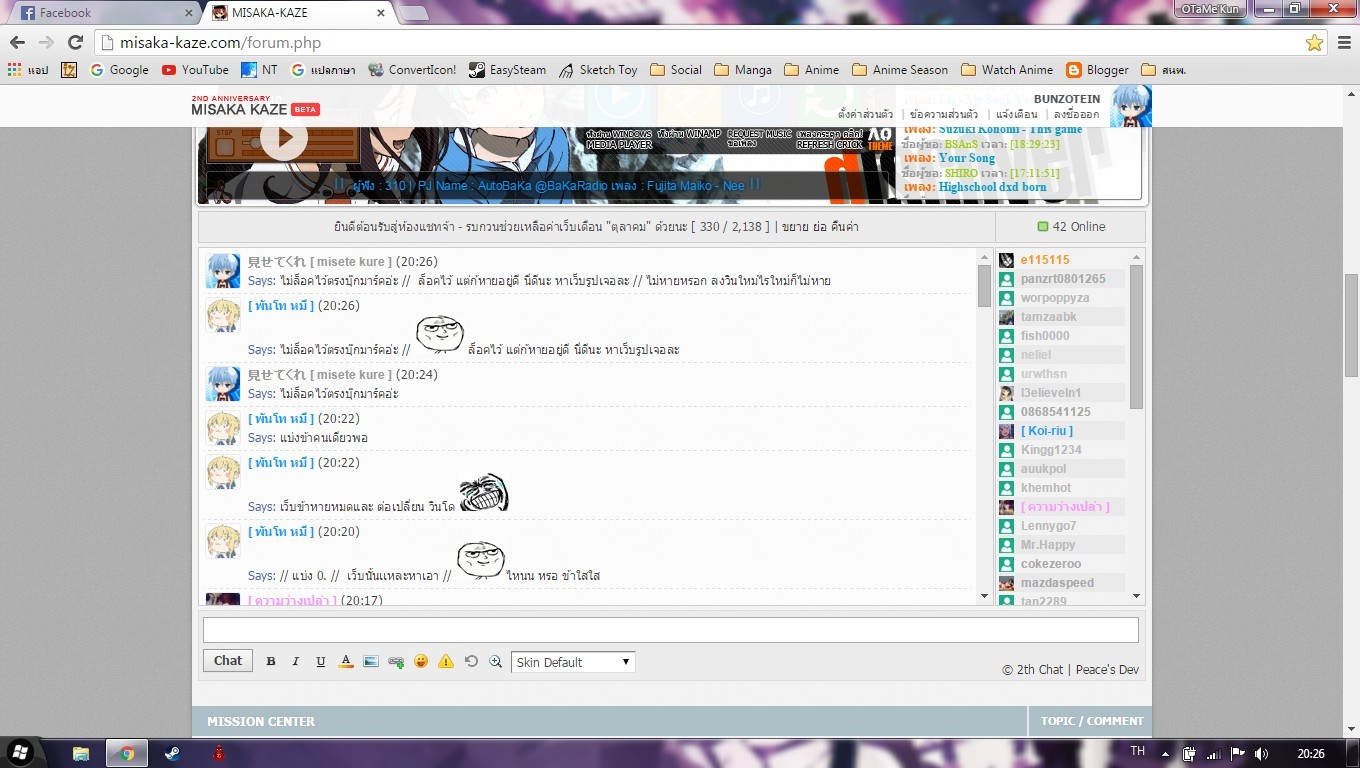Open the Misaka Kaze logo home link

[255, 106]
